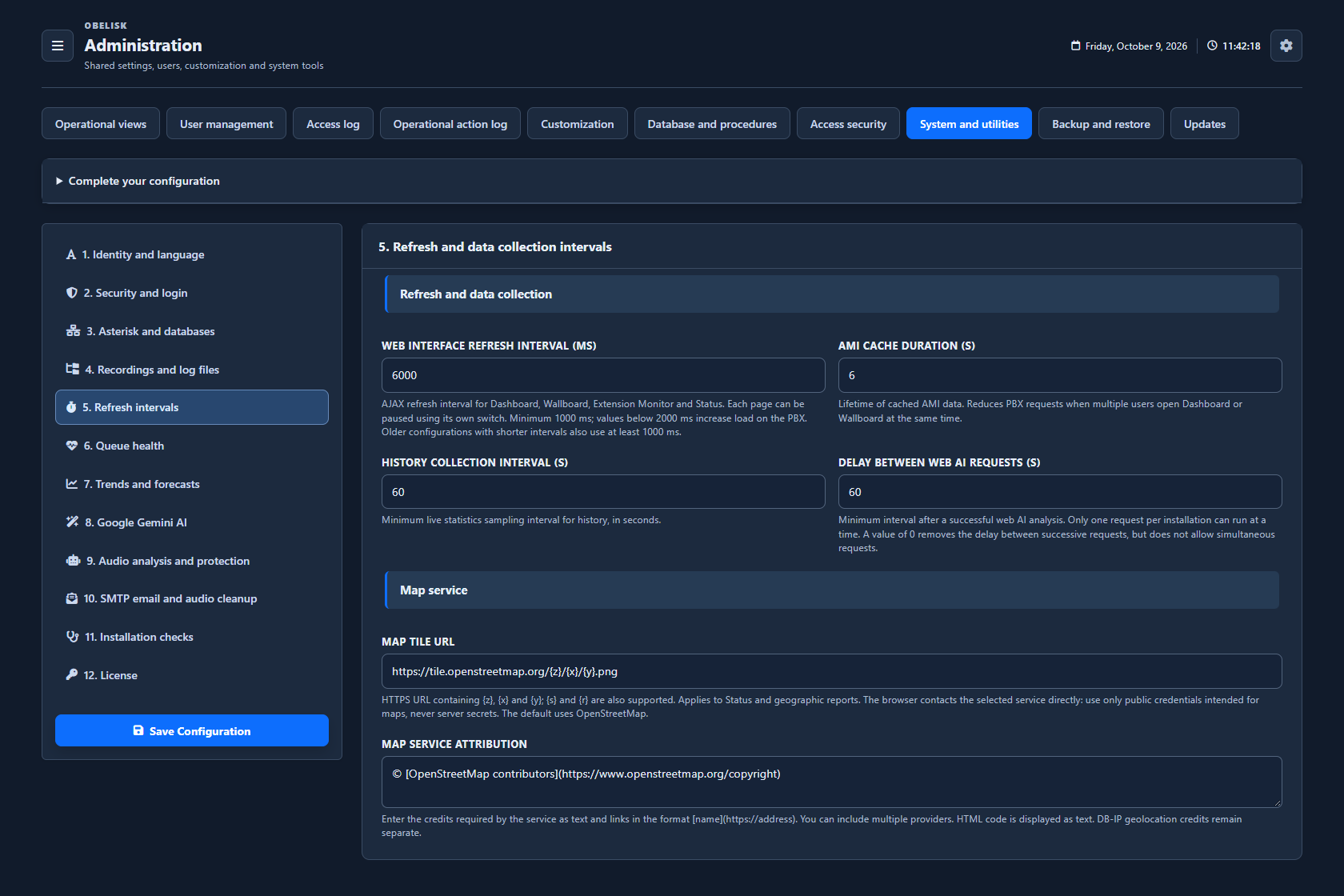Click into Map service attribution textarea
This screenshot has width=1344, height=896.
coord(832,782)
